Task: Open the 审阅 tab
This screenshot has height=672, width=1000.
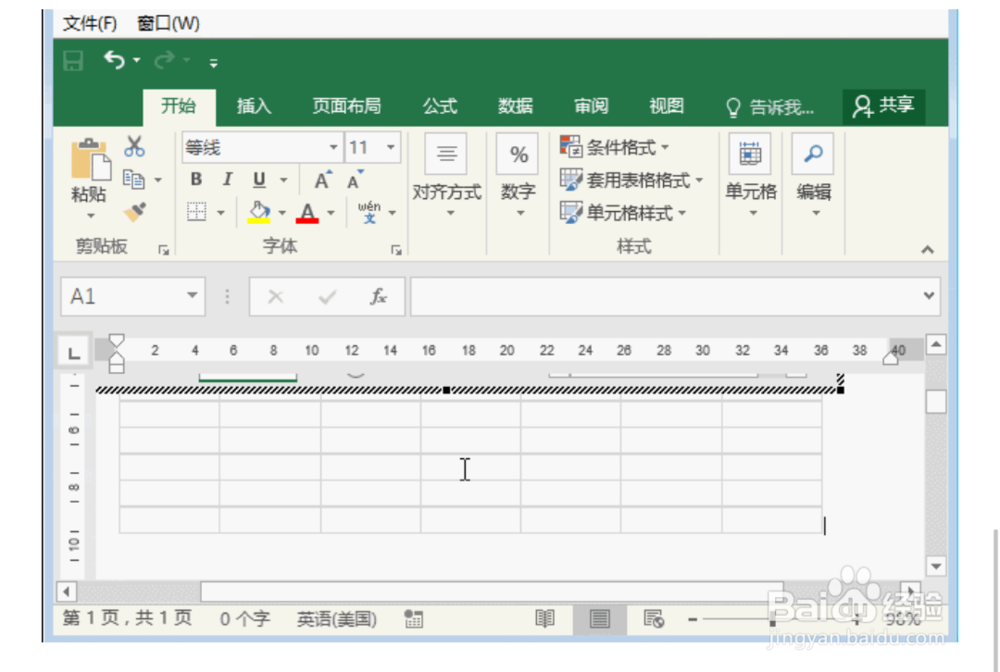Action: click(591, 106)
